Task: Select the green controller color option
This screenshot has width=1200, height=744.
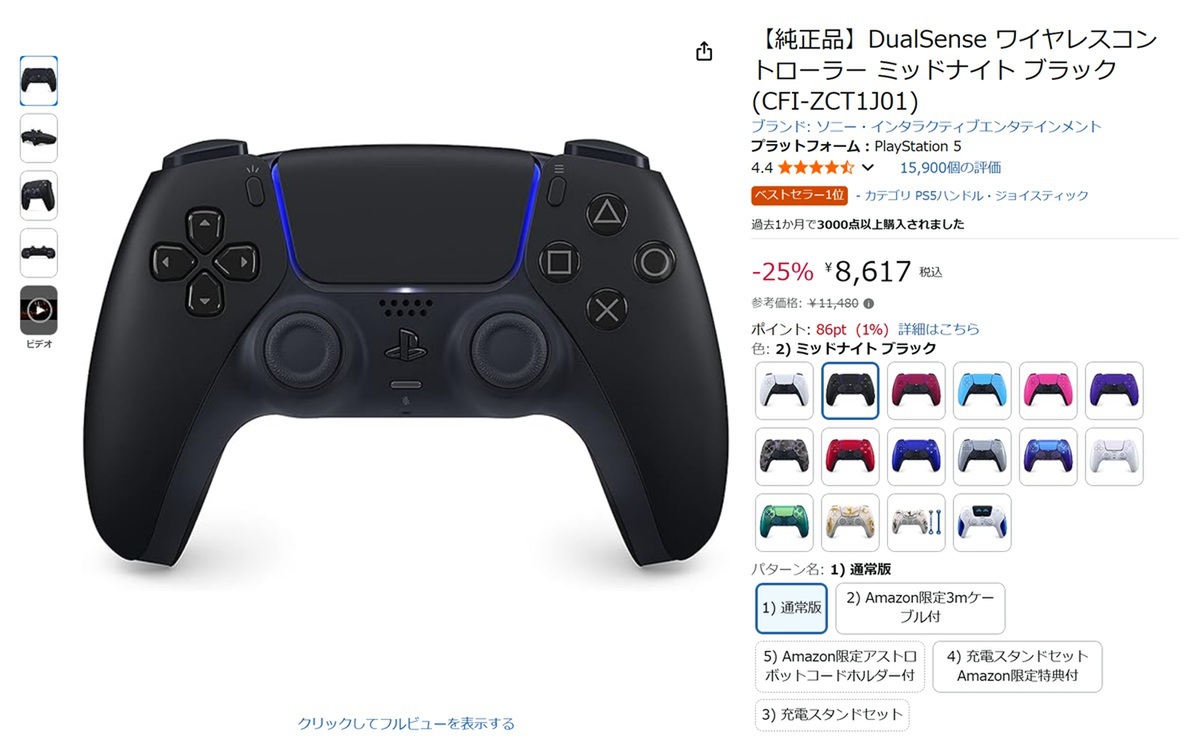Action: [785, 523]
